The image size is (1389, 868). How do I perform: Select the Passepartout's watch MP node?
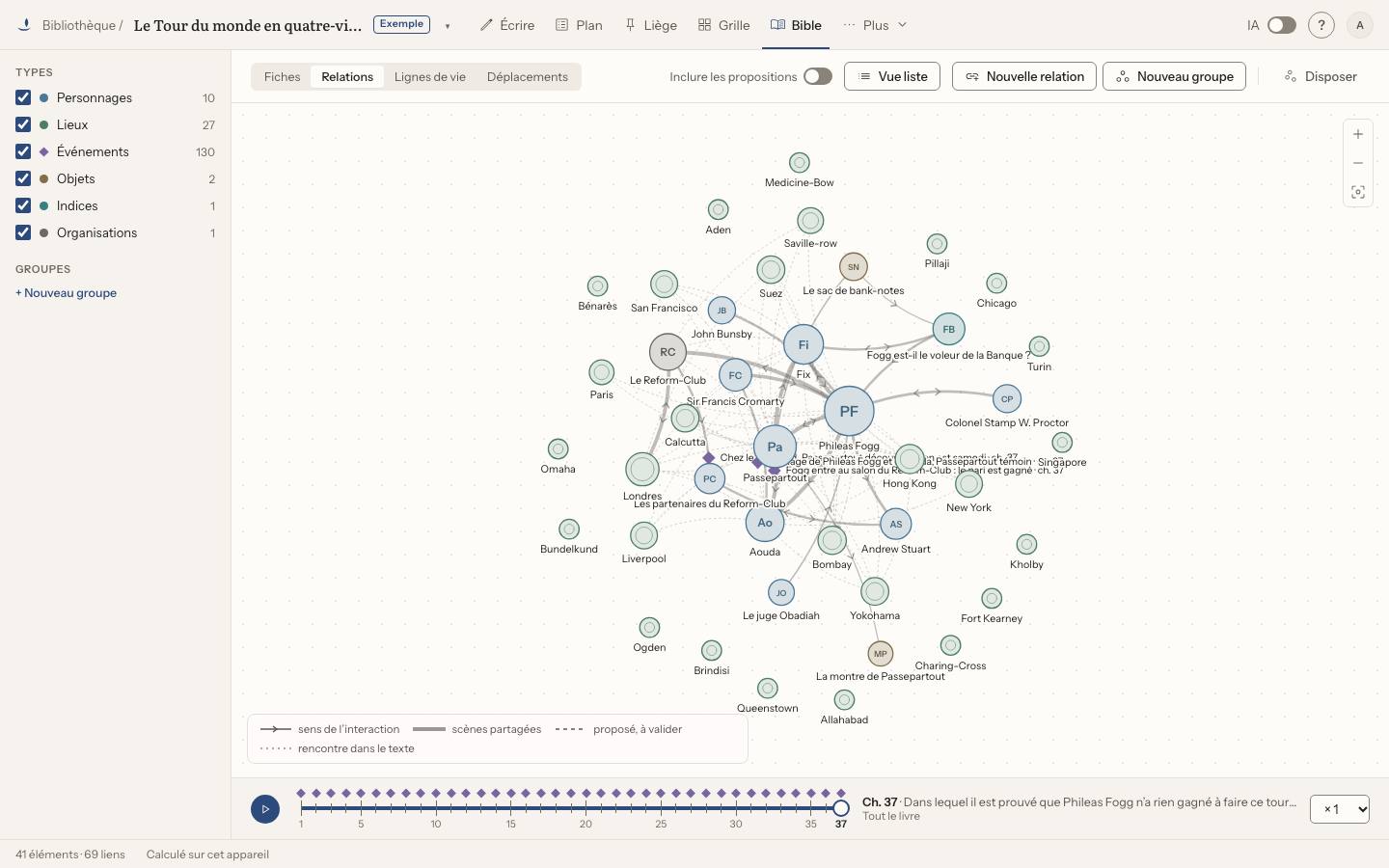(880, 653)
